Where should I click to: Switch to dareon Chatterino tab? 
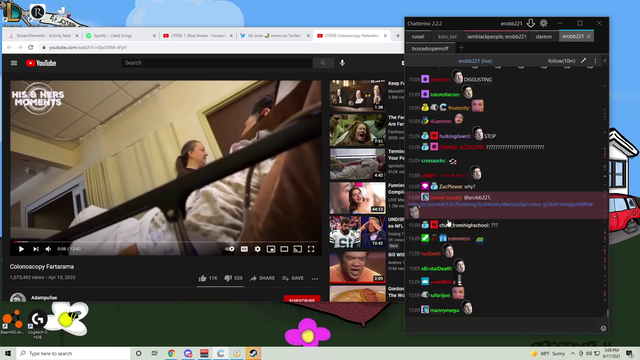(544, 36)
